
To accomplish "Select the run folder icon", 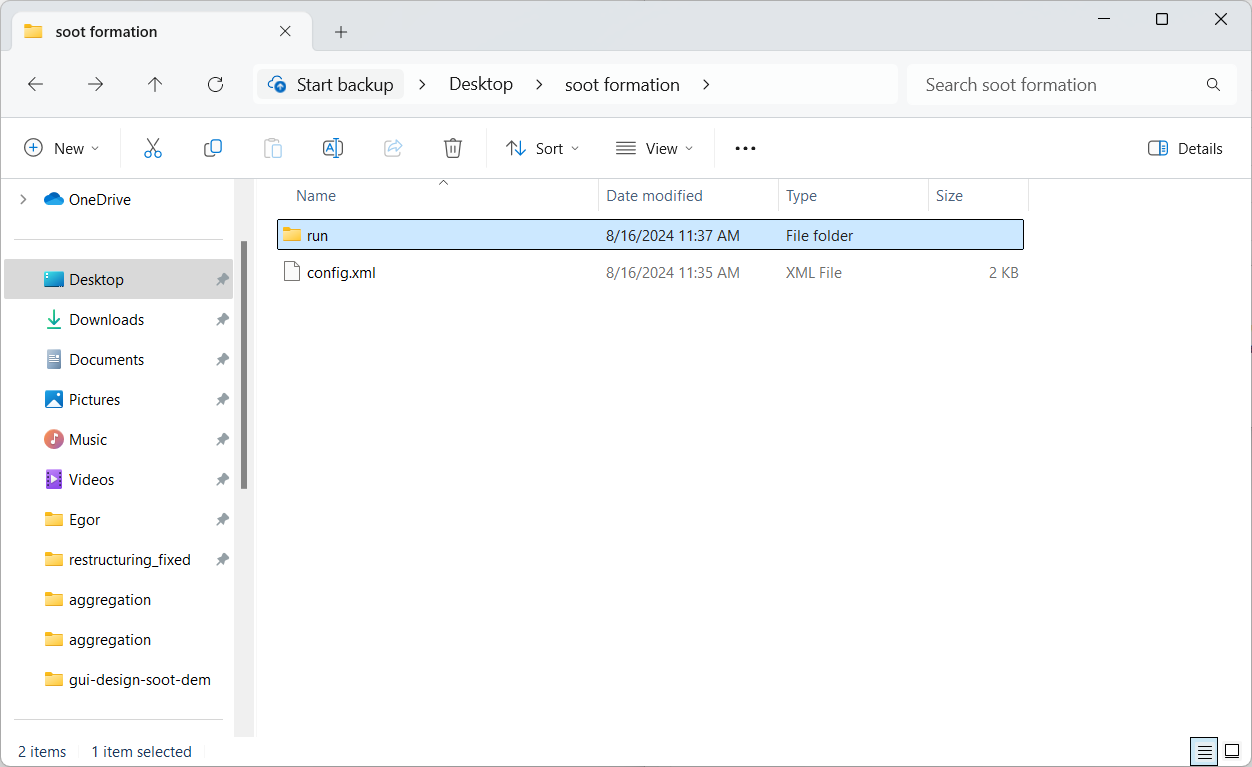I will 292,235.
